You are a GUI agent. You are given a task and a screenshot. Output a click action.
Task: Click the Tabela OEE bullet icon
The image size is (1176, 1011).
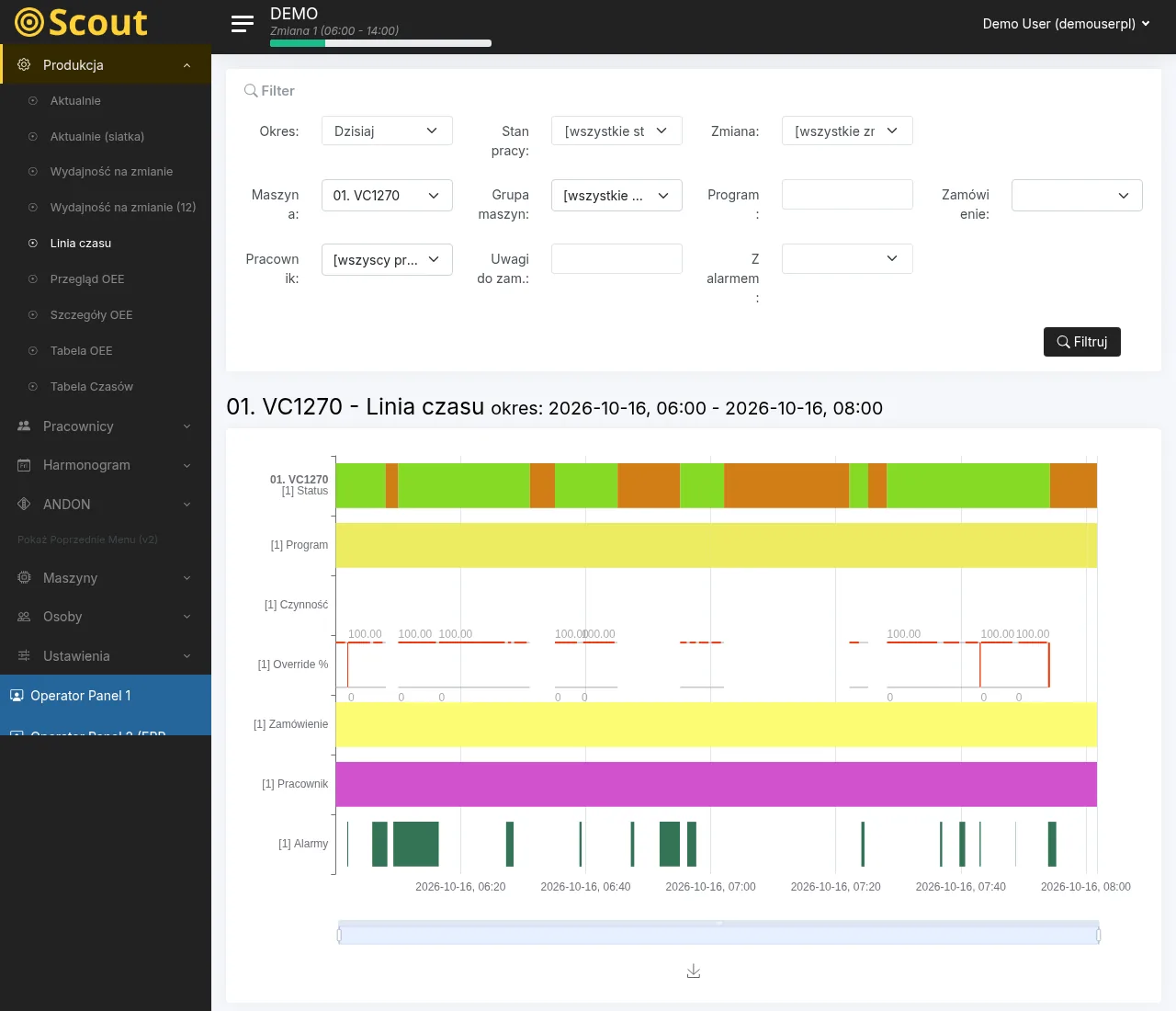point(33,351)
